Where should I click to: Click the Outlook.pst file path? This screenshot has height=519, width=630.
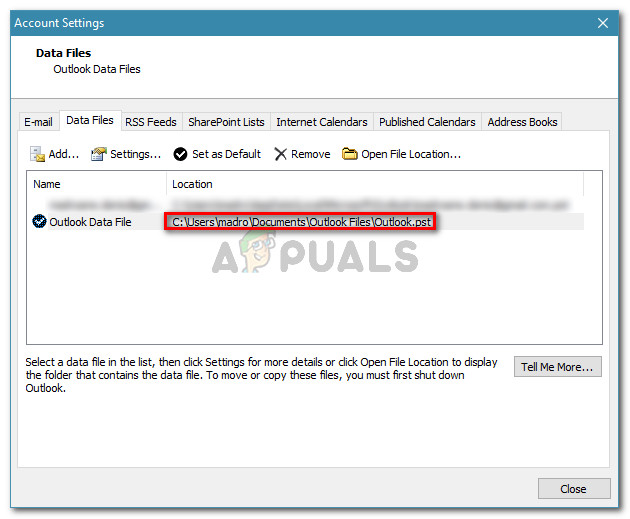[301, 222]
